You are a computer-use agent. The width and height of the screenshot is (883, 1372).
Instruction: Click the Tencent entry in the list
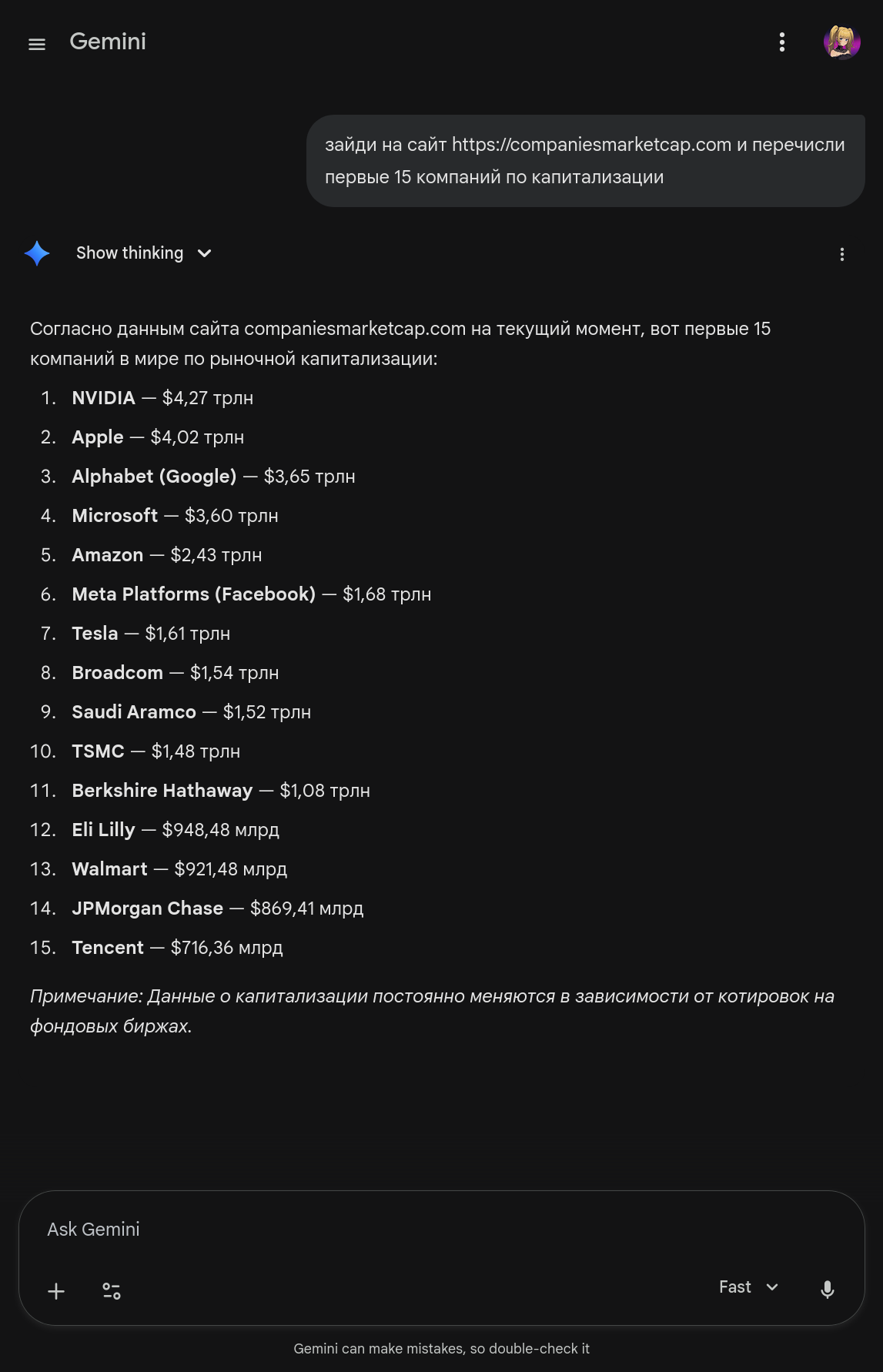click(x=108, y=948)
